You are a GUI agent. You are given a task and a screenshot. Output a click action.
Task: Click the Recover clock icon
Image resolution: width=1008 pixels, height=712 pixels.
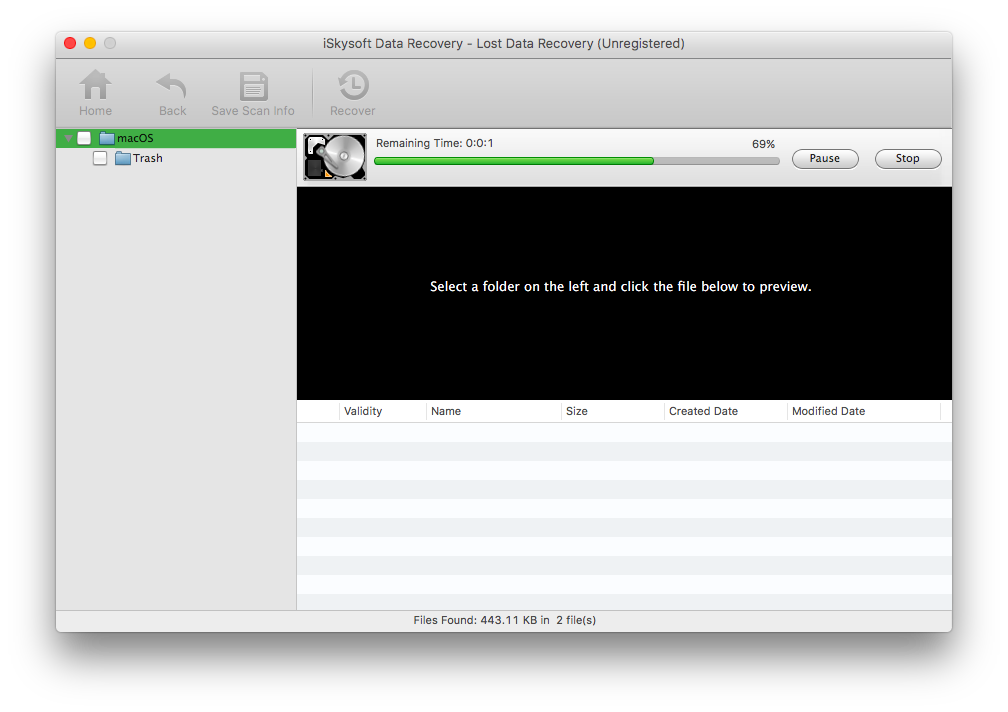[353, 85]
